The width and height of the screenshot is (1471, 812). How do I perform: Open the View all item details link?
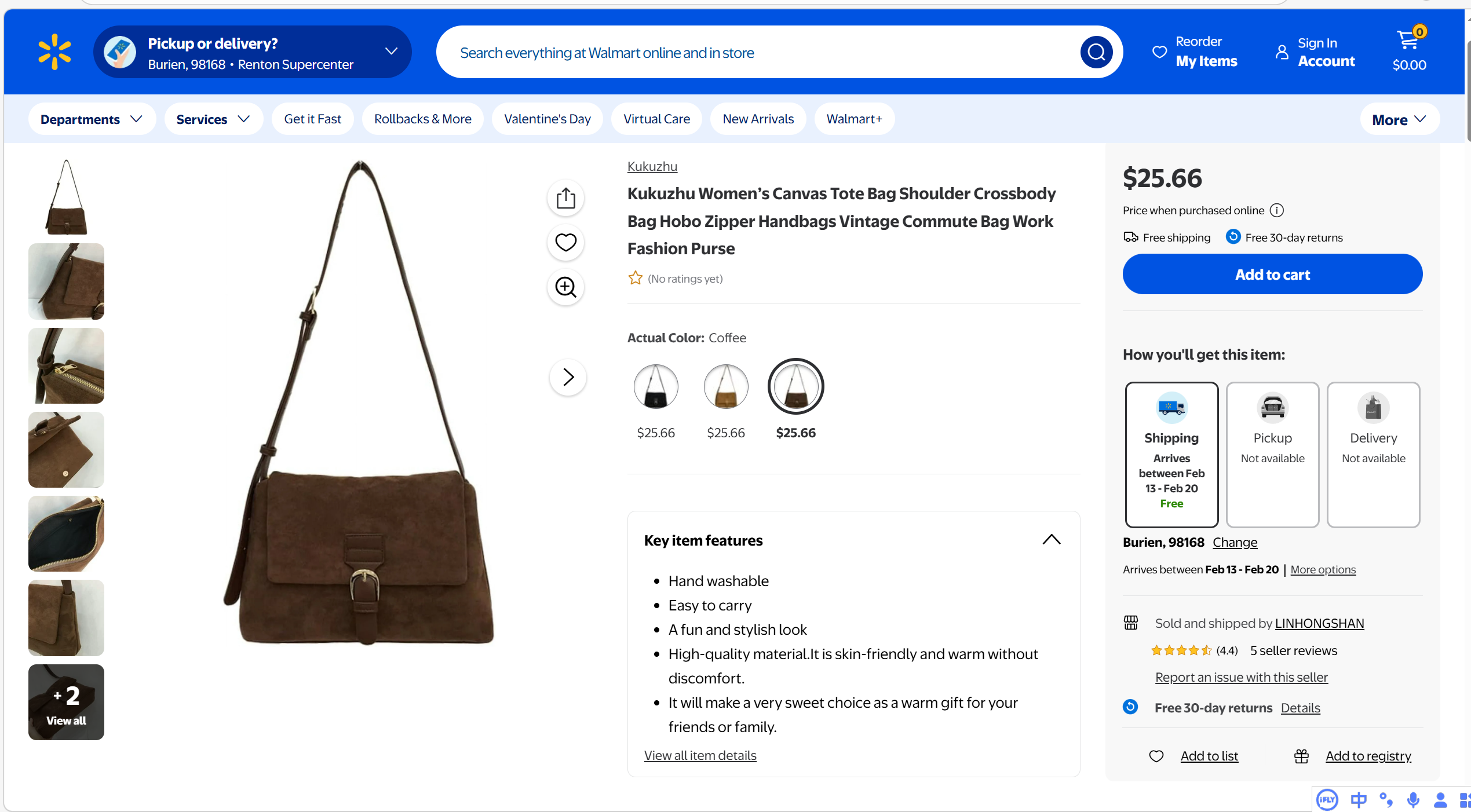700,755
